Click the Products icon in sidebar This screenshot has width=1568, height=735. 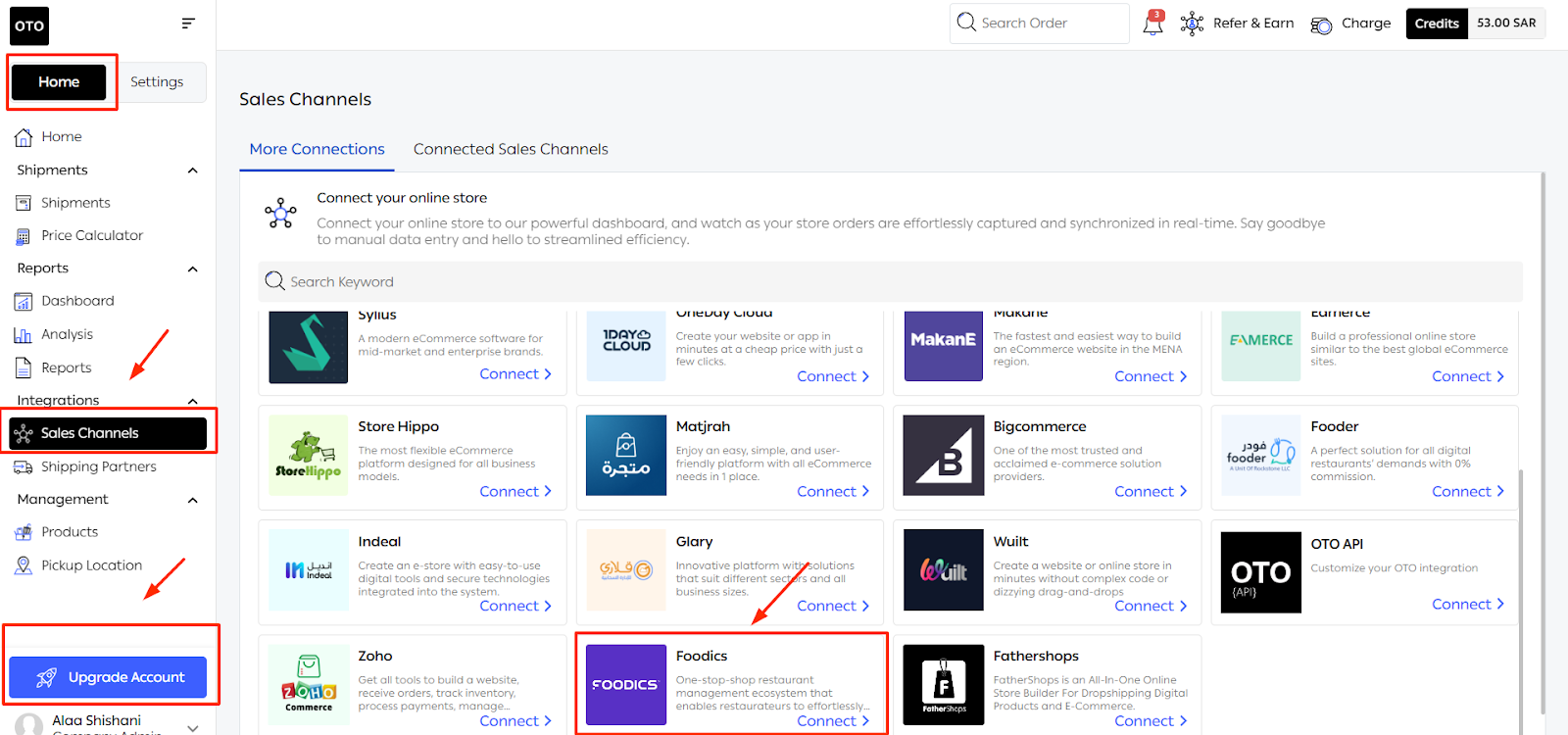[x=24, y=532]
